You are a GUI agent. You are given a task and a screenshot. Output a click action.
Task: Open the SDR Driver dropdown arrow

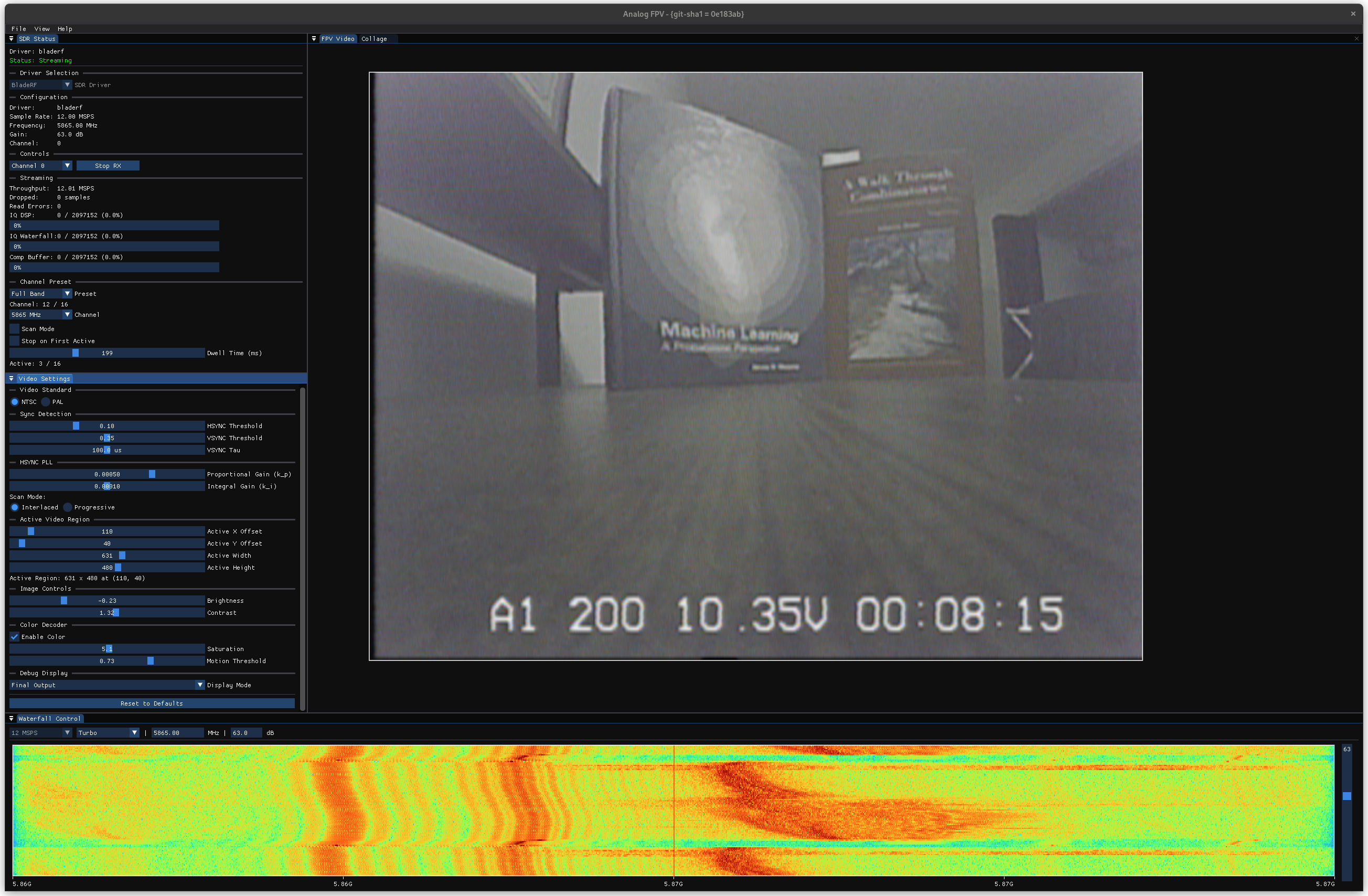[67, 85]
